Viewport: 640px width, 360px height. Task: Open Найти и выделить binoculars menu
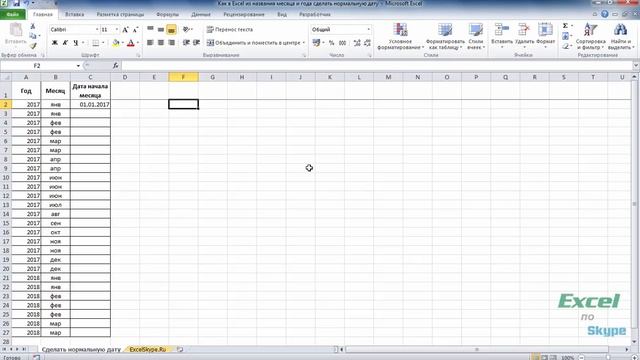pos(620,37)
